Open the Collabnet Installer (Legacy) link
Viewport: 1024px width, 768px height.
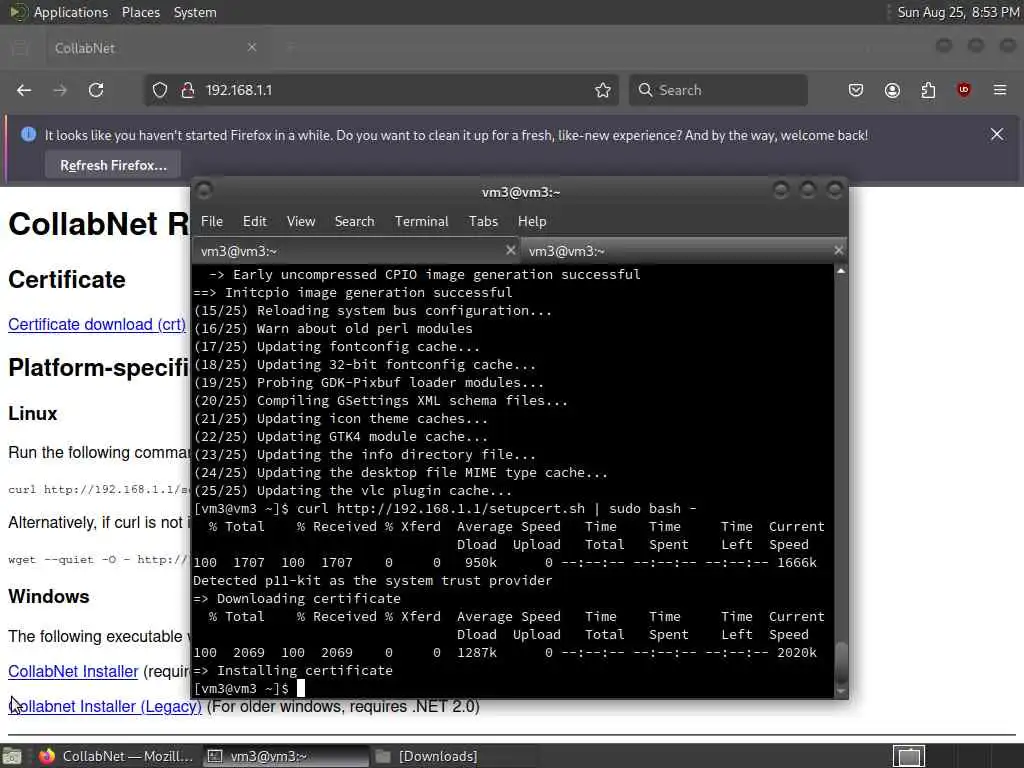(105, 707)
